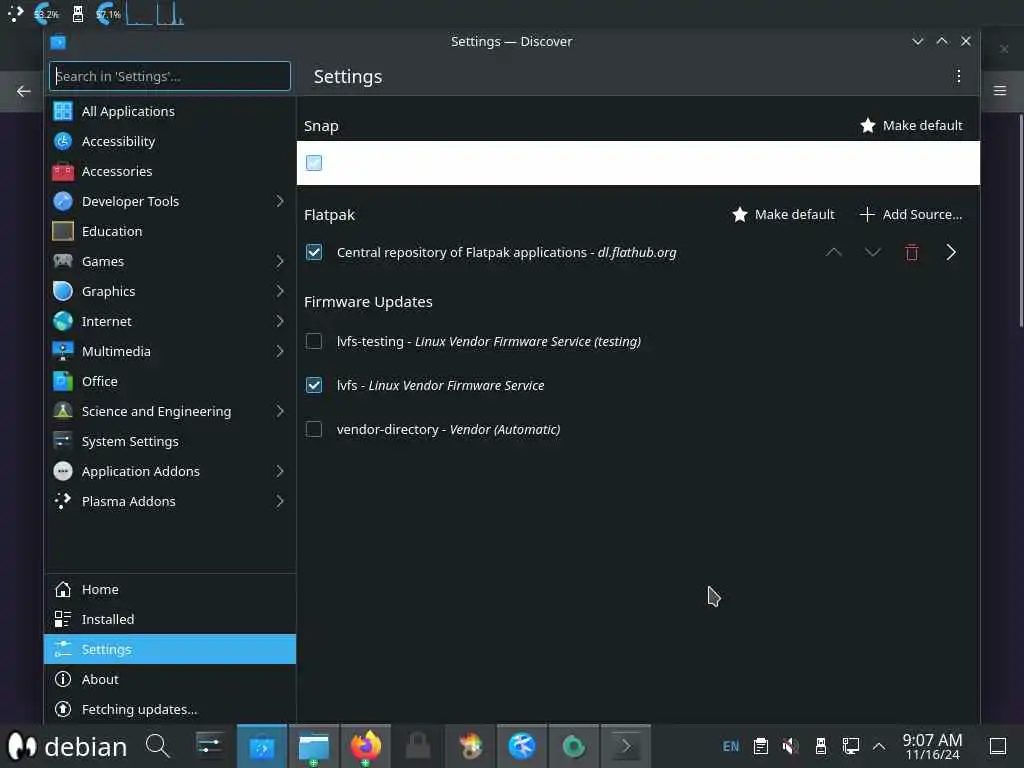
Task: Move flathub source up
Action: point(833,252)
